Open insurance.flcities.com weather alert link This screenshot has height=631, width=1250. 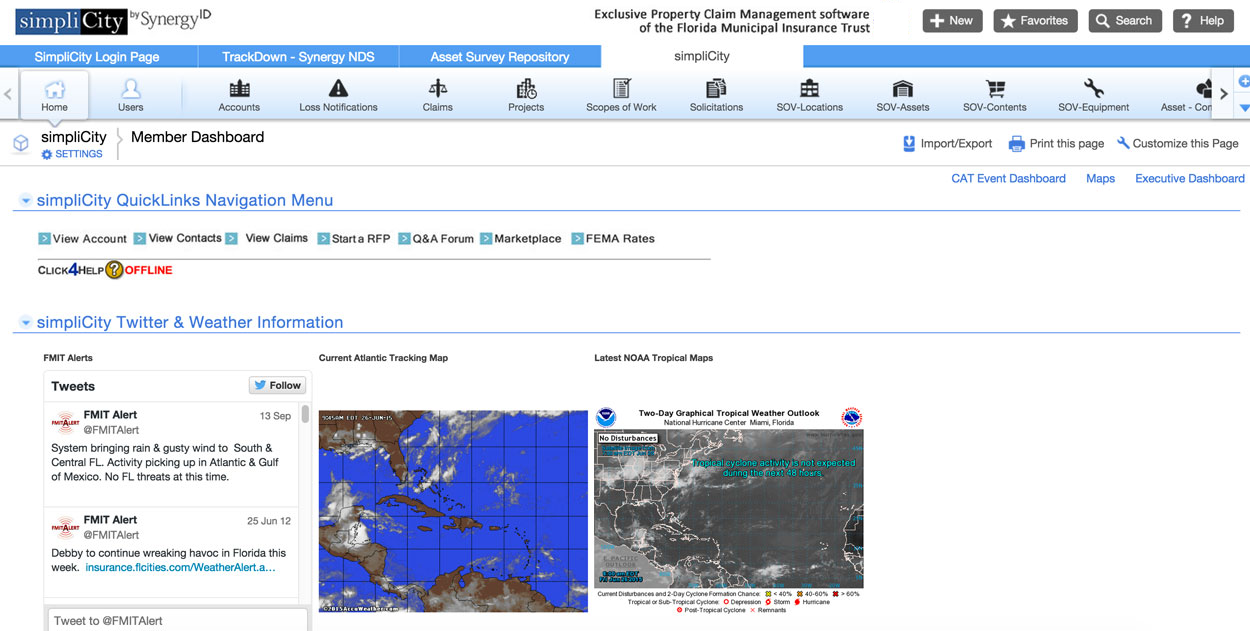180,567
